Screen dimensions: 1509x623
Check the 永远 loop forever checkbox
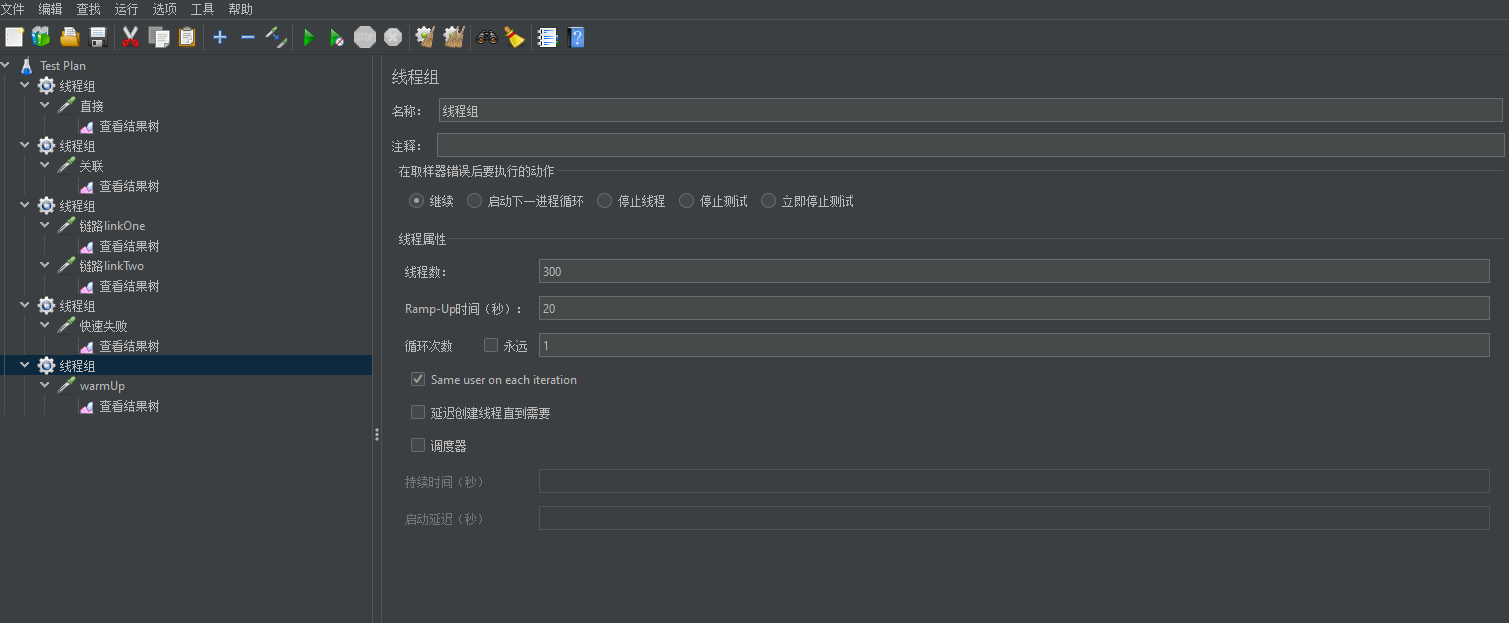pos(491,345)
